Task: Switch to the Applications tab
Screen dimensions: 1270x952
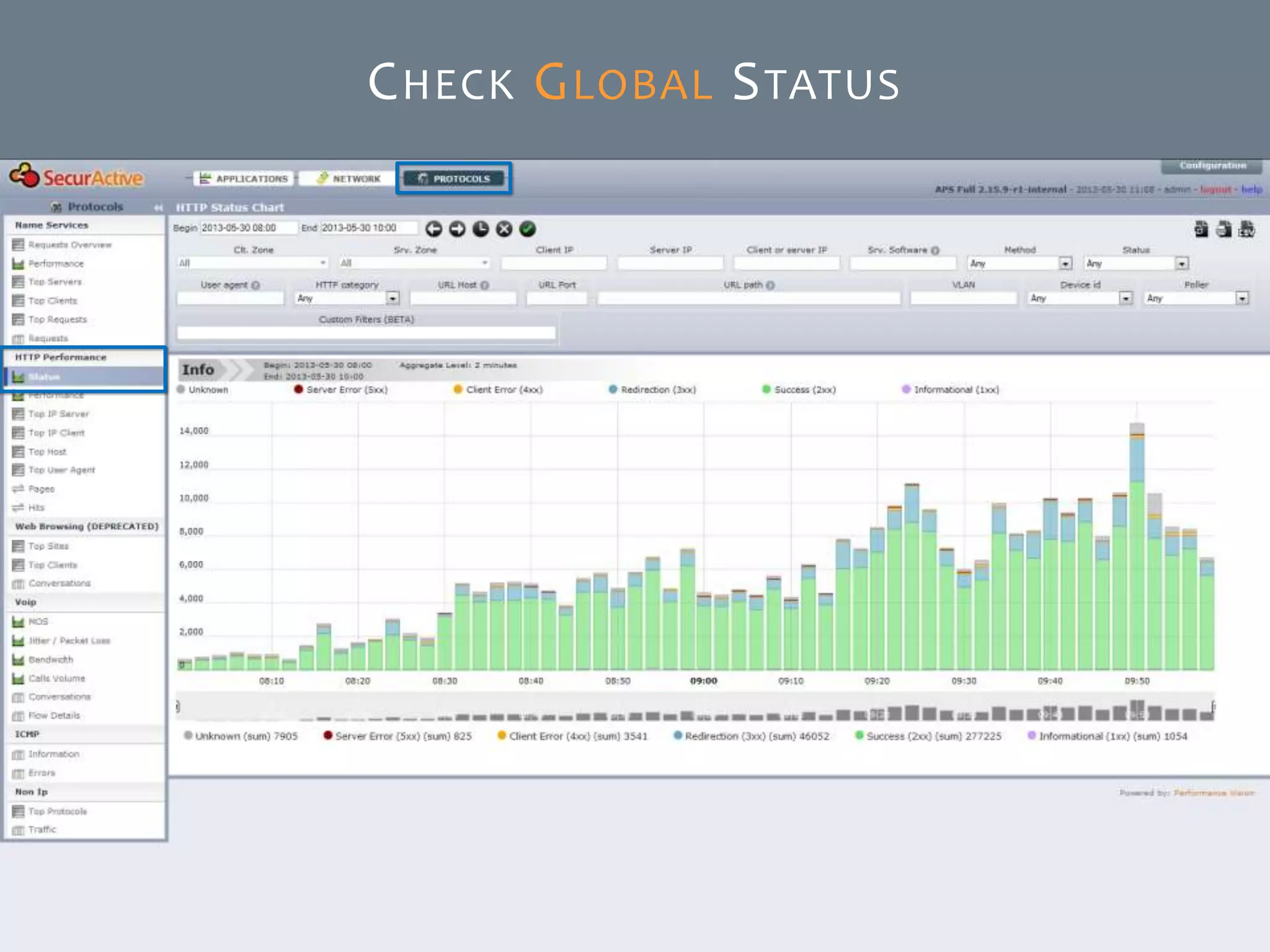Action: 244,178
